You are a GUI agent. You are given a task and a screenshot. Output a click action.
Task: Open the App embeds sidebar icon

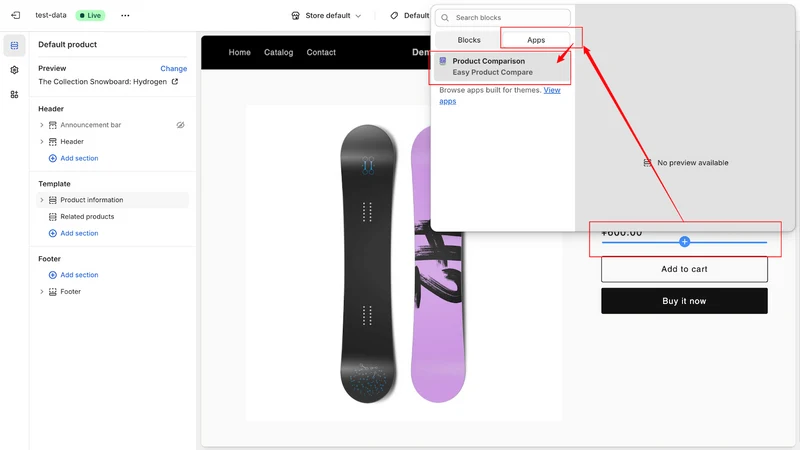(14, 94)
